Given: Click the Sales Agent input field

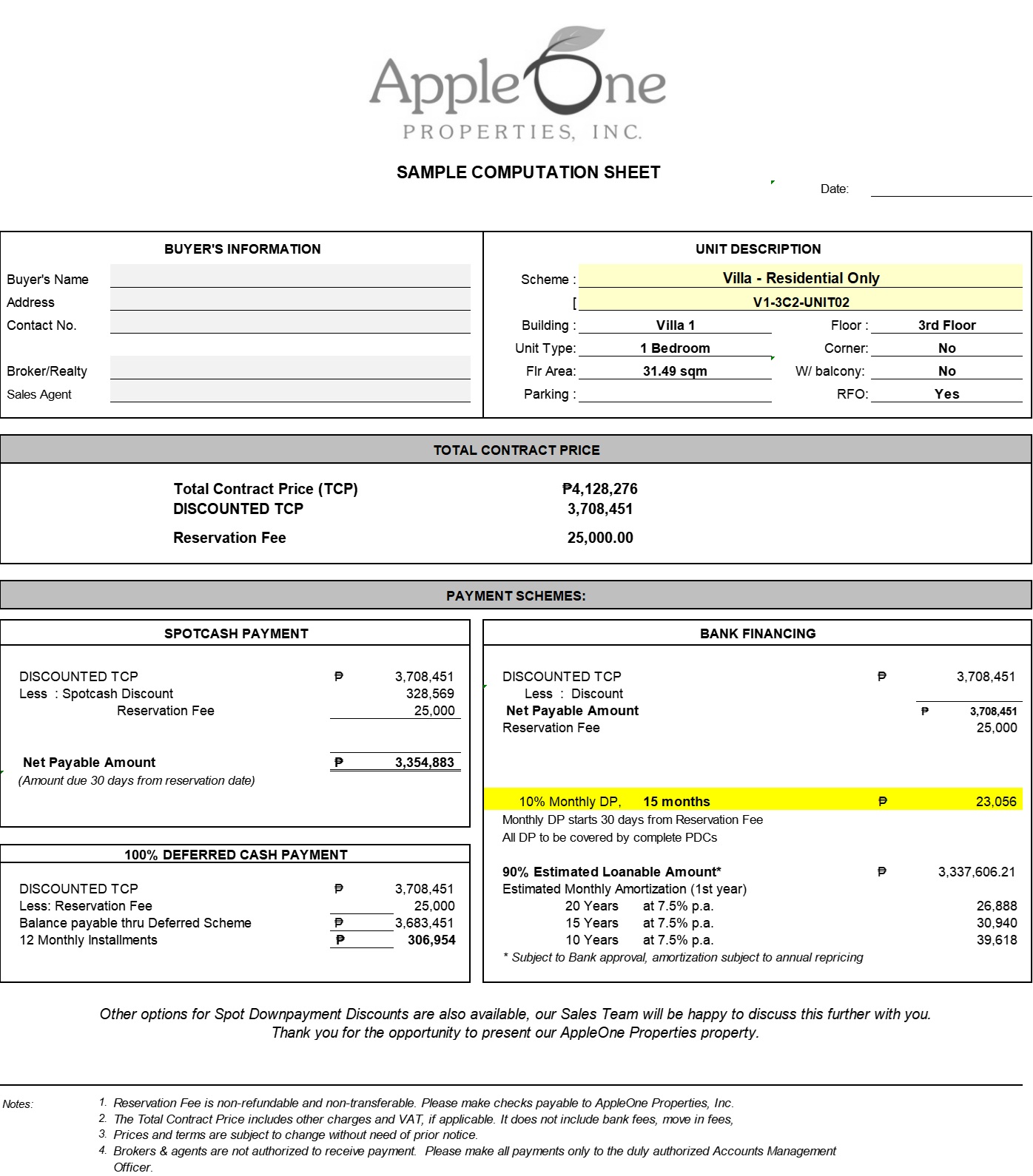Looking at the screenshot, I should tap(290, 391).
